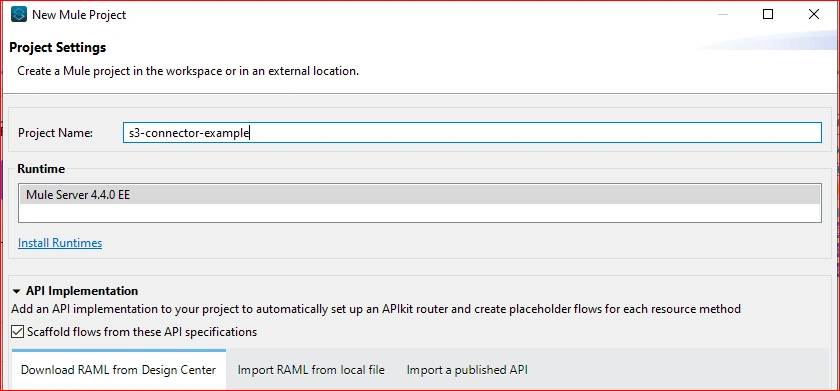Open the Install Runtimes link
The width and height of the screenshot is (840, 391).
coord(60,243)
